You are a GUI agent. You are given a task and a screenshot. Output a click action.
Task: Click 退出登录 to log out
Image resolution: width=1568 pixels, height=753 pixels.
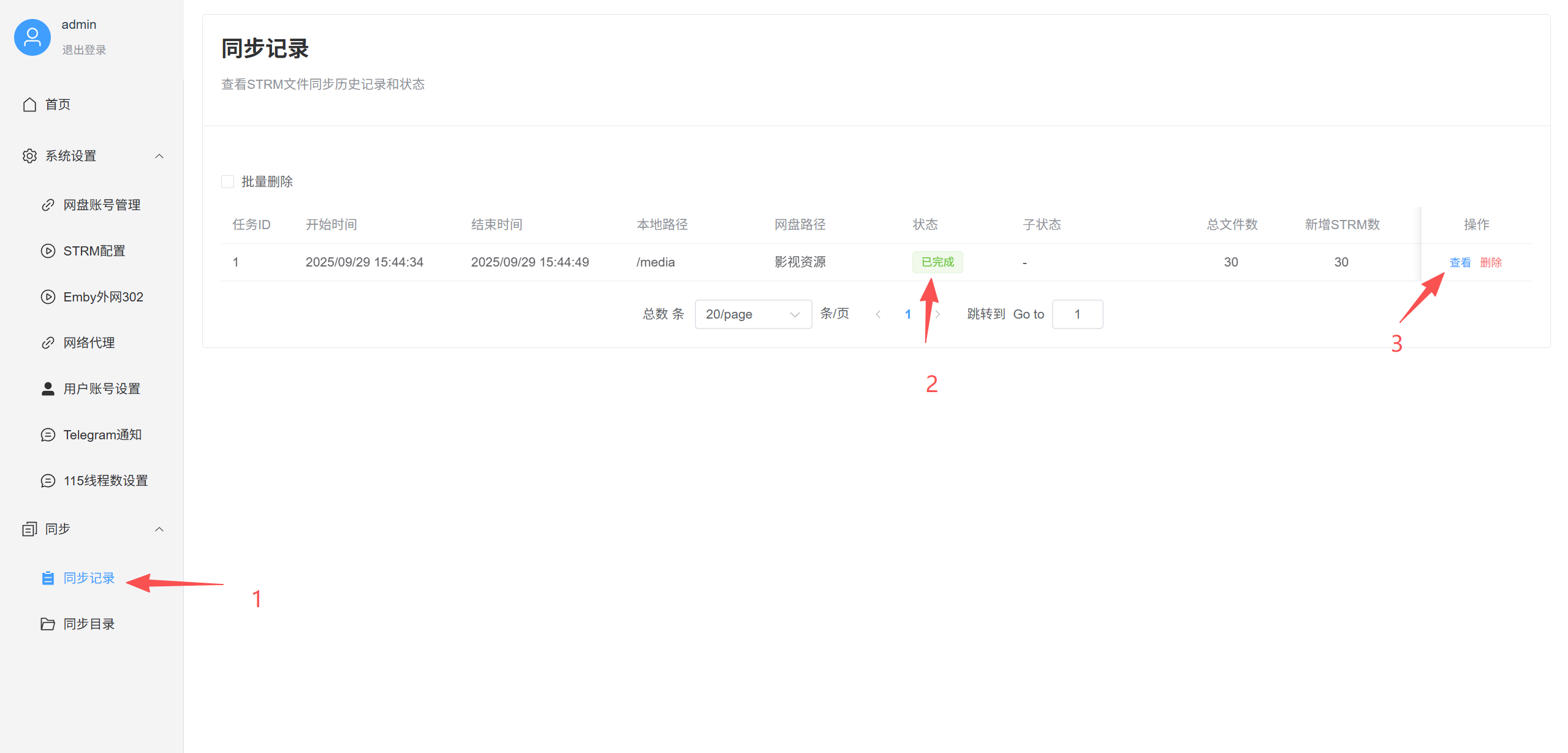click(x=84, y=50)
